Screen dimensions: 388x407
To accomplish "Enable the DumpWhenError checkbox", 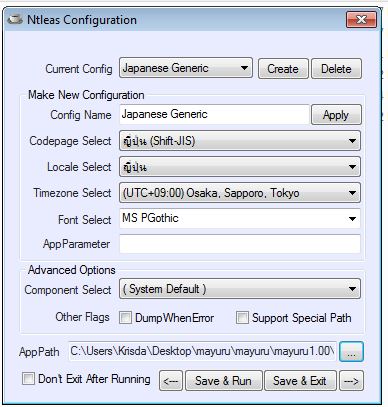I will (125, 318).
